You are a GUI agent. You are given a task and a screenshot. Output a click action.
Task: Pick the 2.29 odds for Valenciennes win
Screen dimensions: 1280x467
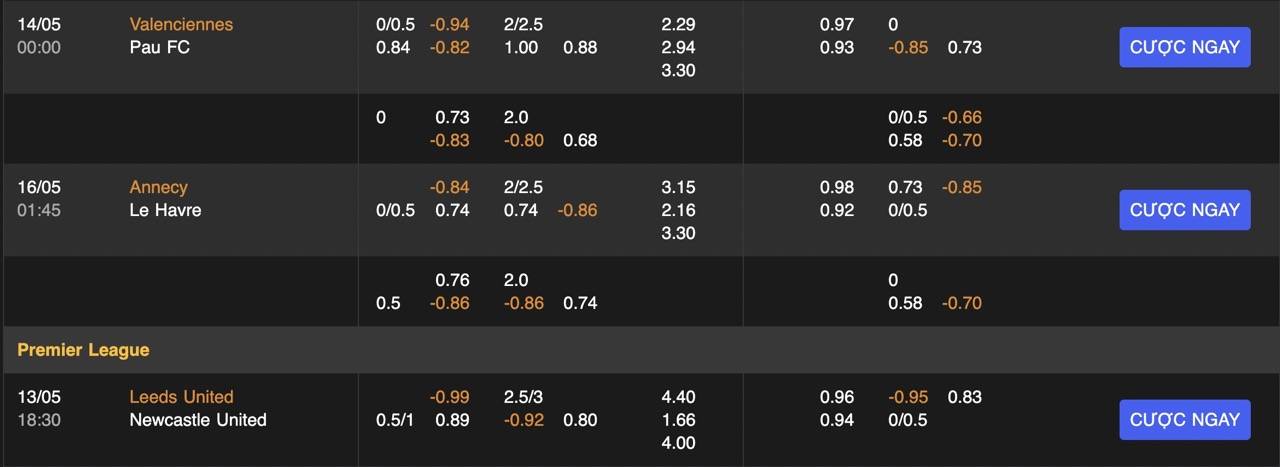click(x=678, y=24)
